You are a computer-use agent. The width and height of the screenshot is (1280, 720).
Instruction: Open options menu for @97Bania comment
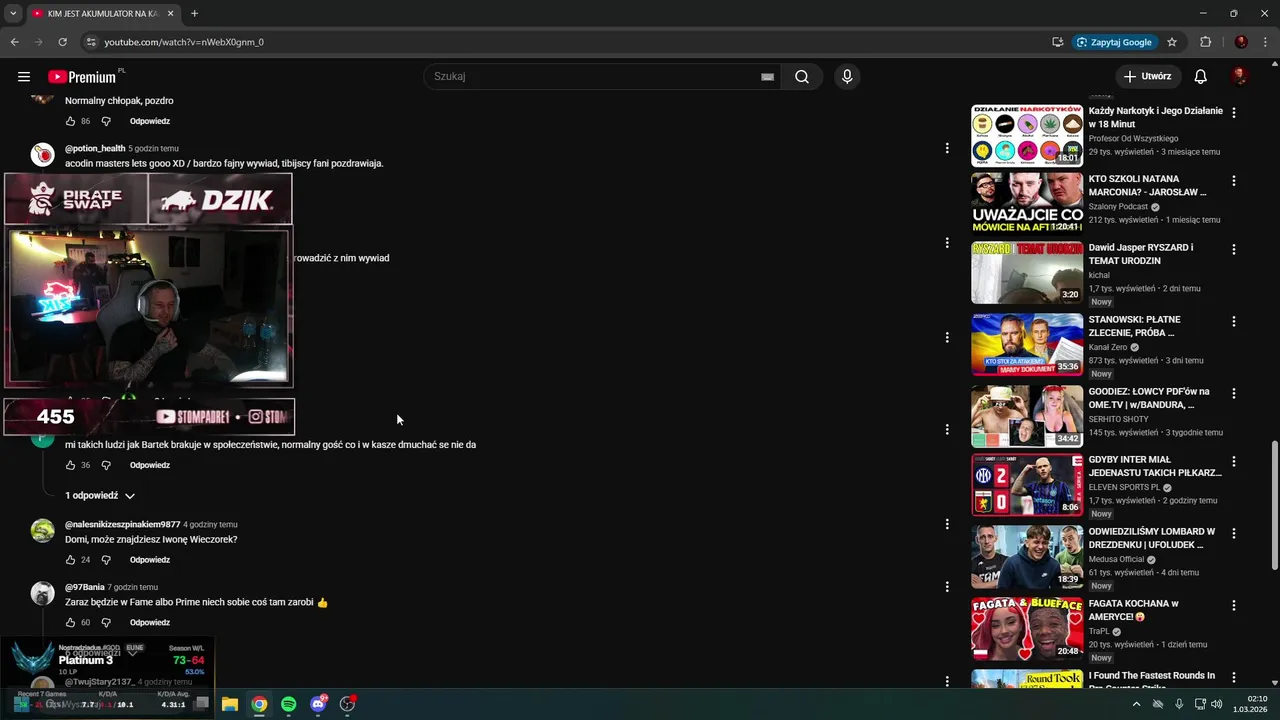tap(947, 587)
